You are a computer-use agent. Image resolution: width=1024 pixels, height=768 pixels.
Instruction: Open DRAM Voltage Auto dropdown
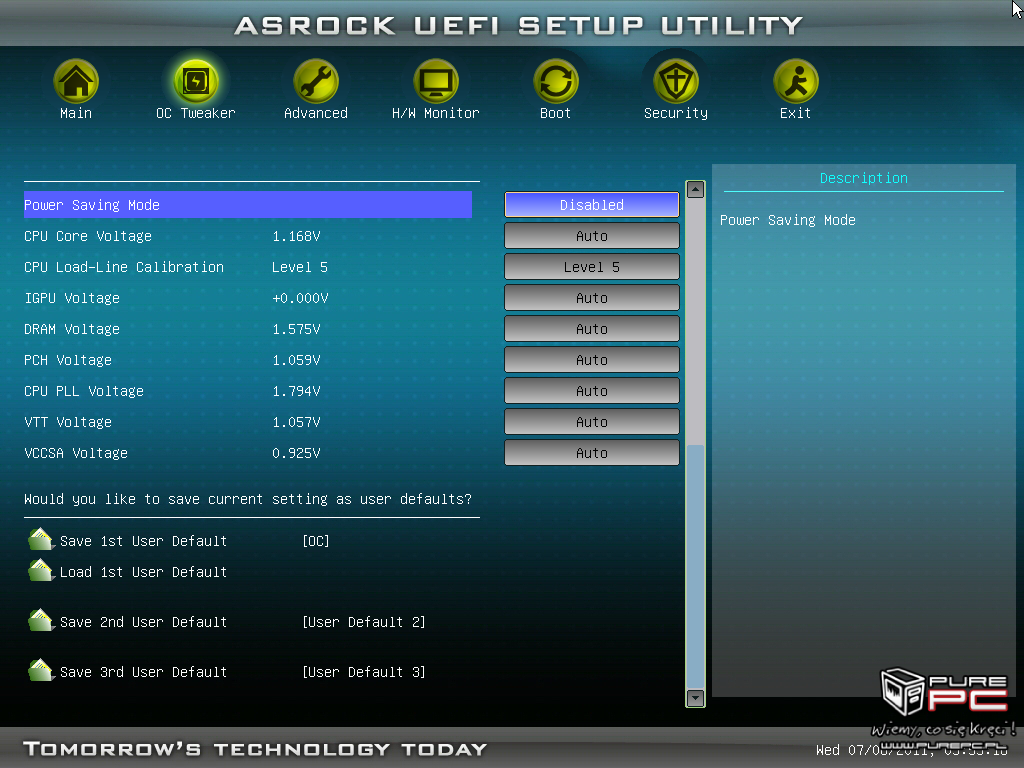point(592,329)
